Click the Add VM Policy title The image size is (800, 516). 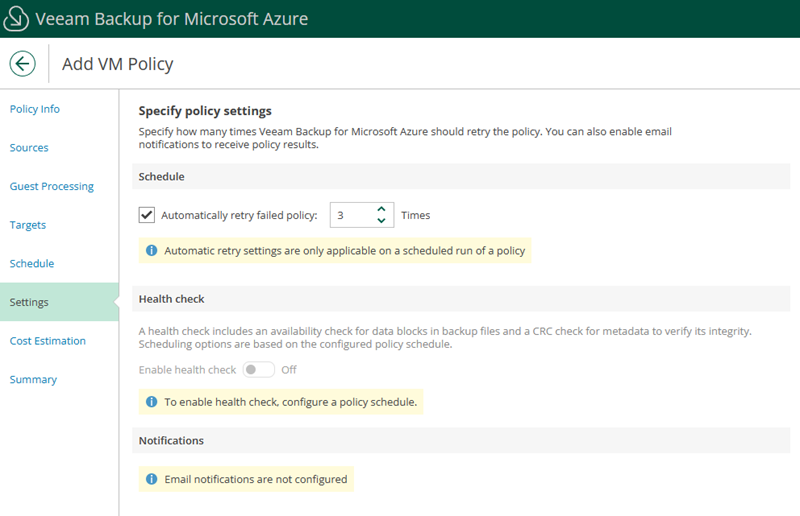click(117, 64)
